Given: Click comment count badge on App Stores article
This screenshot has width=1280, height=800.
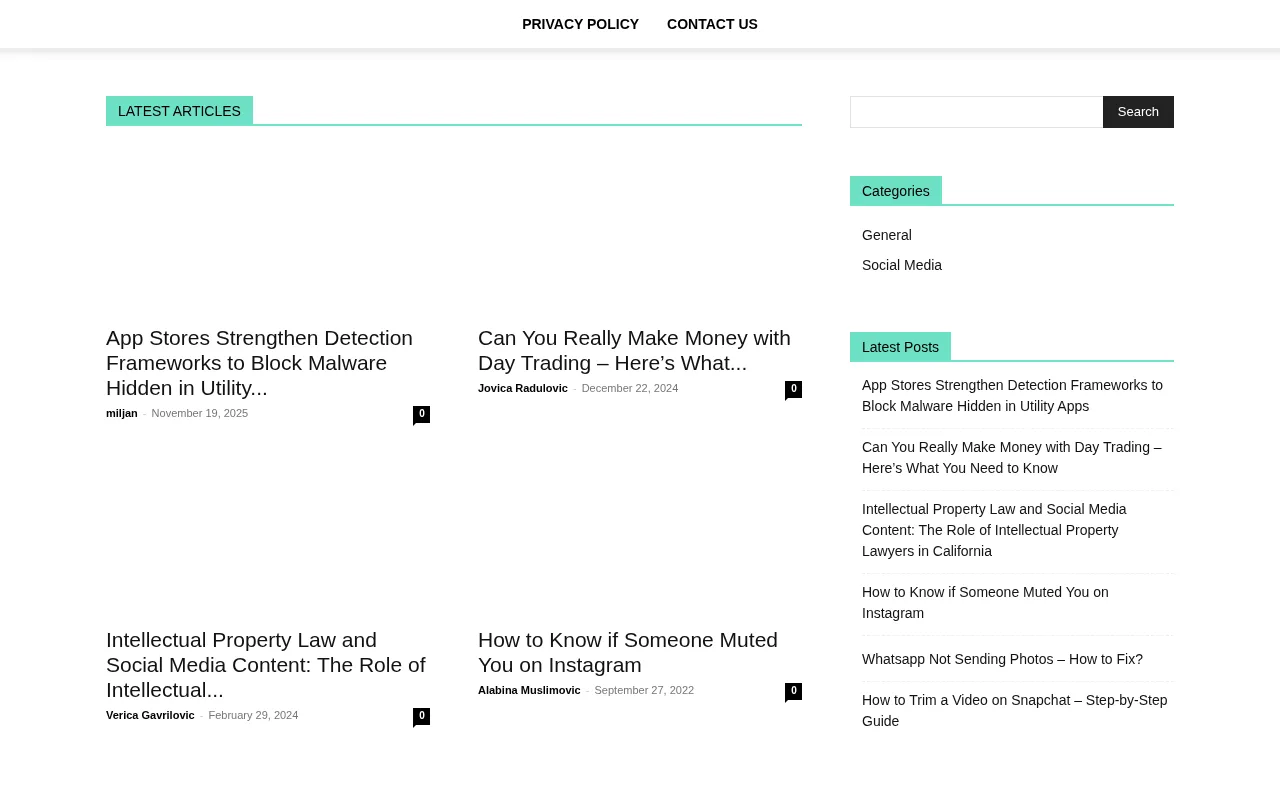Looking at the screenshot, I should (422, 414).
